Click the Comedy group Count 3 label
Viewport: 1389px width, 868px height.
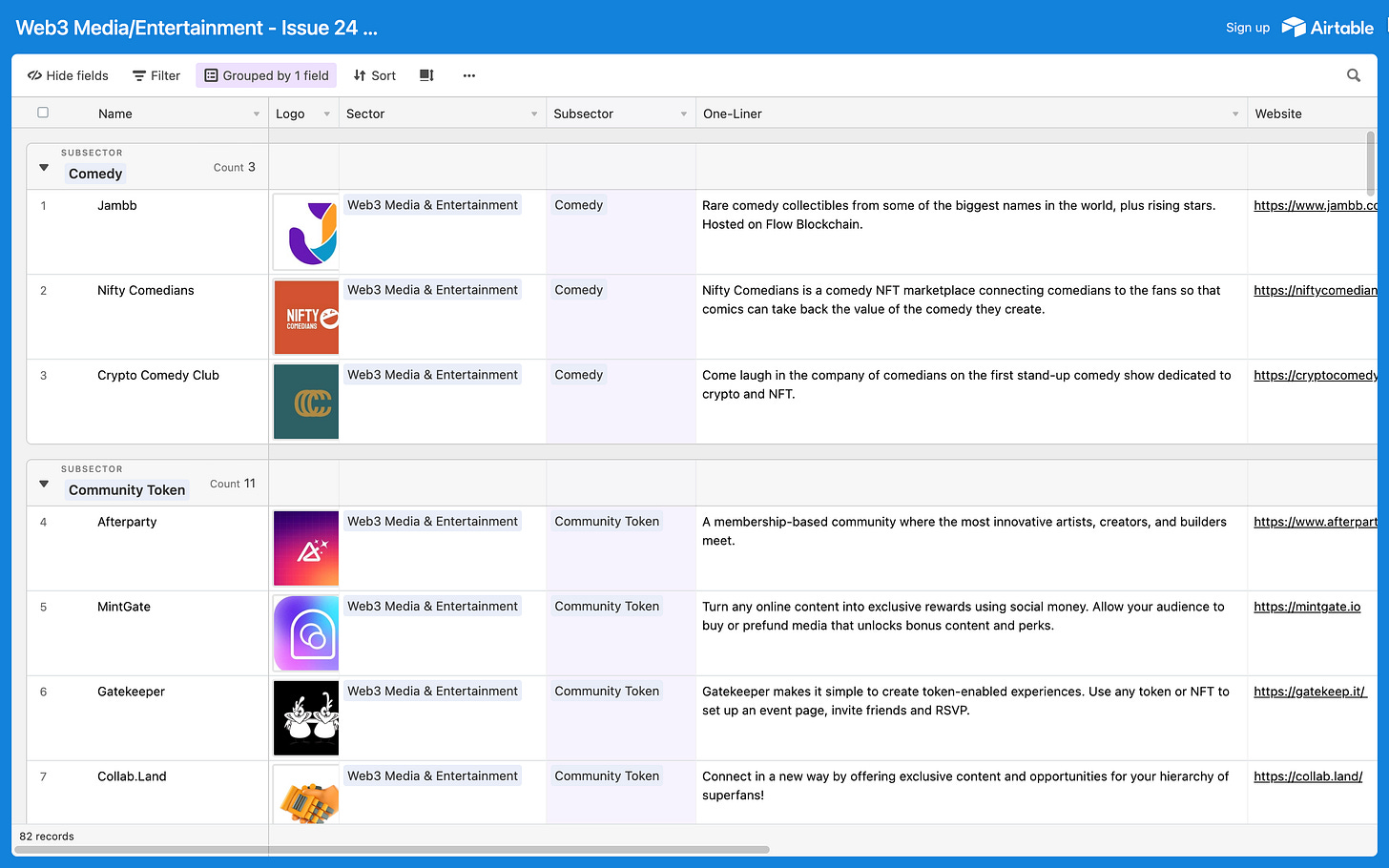coord(235,167)
